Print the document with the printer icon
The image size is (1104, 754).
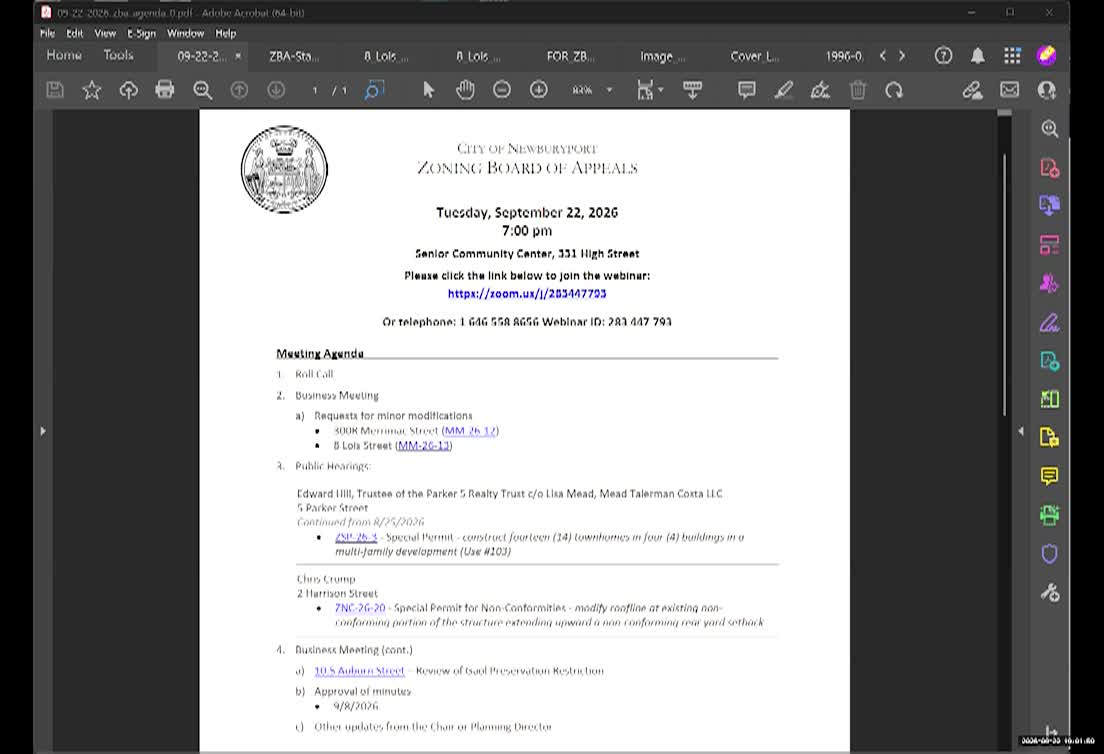165,90
